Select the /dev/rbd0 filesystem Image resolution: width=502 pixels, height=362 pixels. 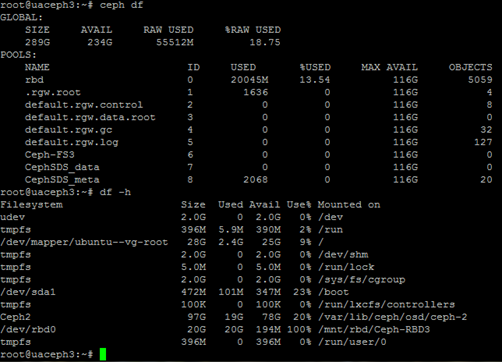pyautogui.click(x=28, y=330)
